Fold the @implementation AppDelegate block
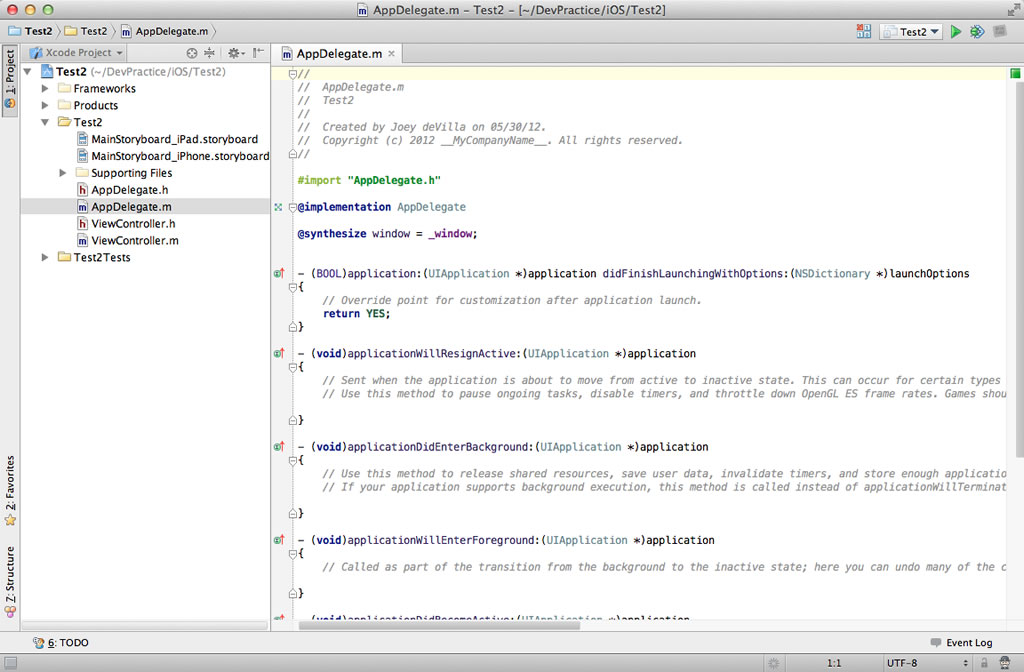 pos(293,207)
